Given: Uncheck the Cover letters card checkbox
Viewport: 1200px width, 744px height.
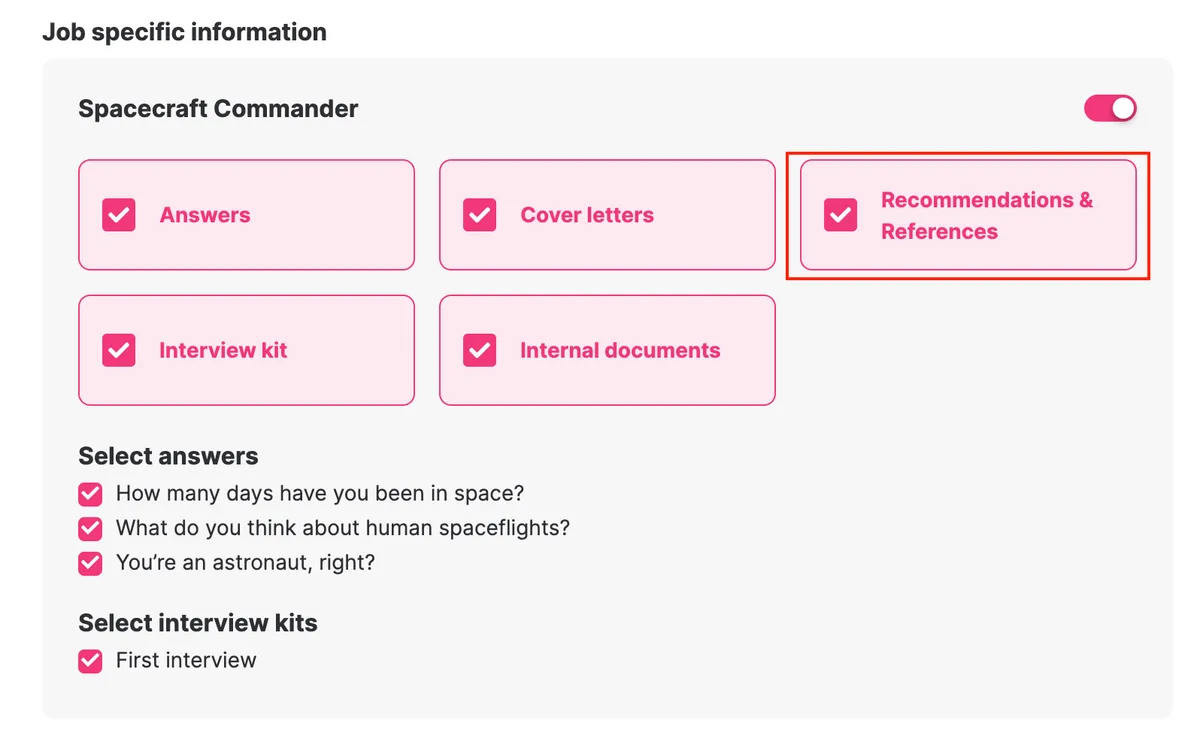Looking at the screenshot, I should pos(480,215).
